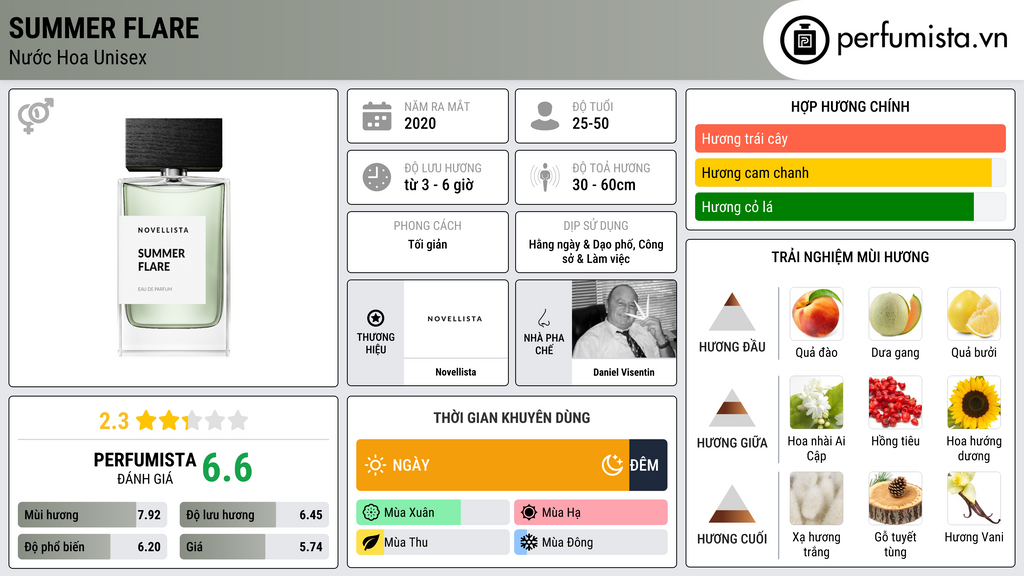1024x576 pixels.
Task: Click the nose icon above Nhà pha chế
Action: 543,318
